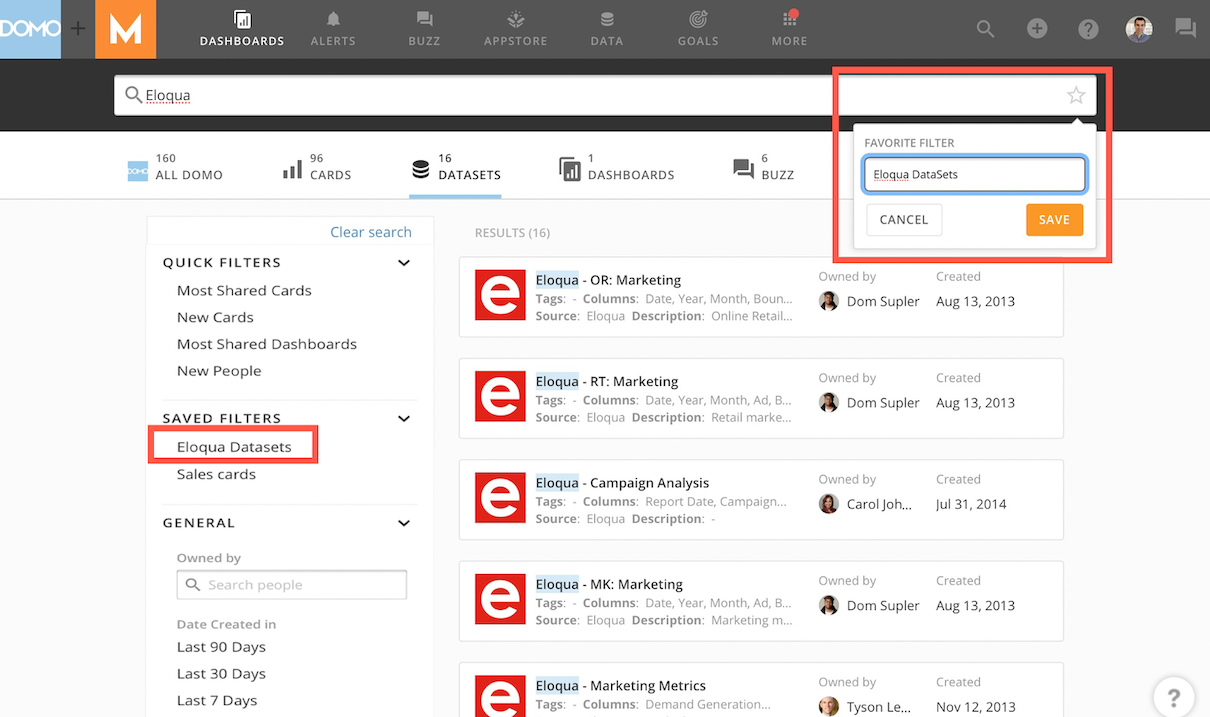Viewport: 1210px width, 717px height.
Task: Open the Eloqua - Marketing Metrics dataset
Action: coord(621,686)
